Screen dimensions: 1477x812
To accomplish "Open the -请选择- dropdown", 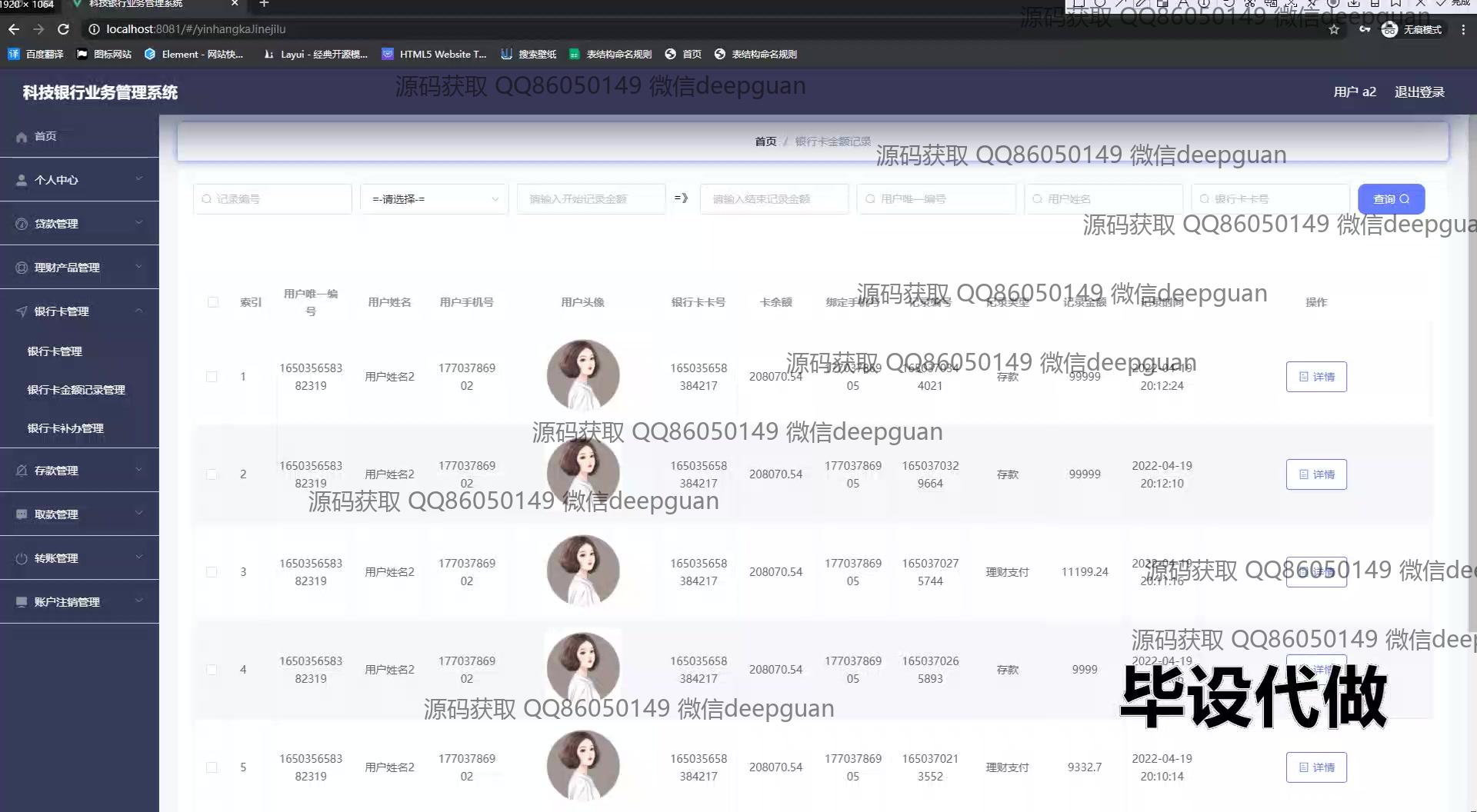I will (x=433, y=198).
